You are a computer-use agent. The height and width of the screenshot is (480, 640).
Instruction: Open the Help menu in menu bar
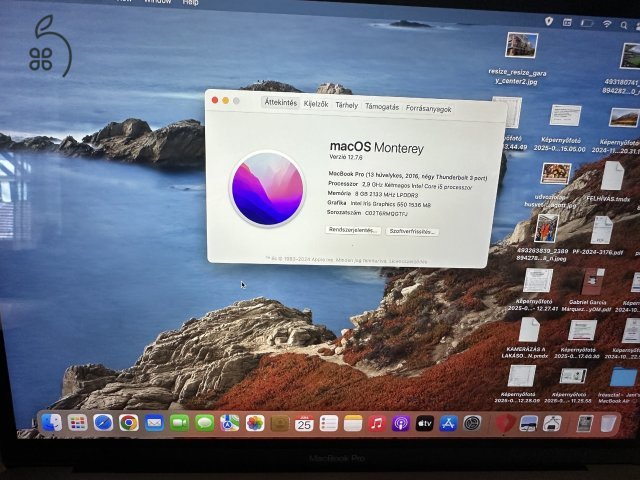pyautogui.click(x=190, y=2)
